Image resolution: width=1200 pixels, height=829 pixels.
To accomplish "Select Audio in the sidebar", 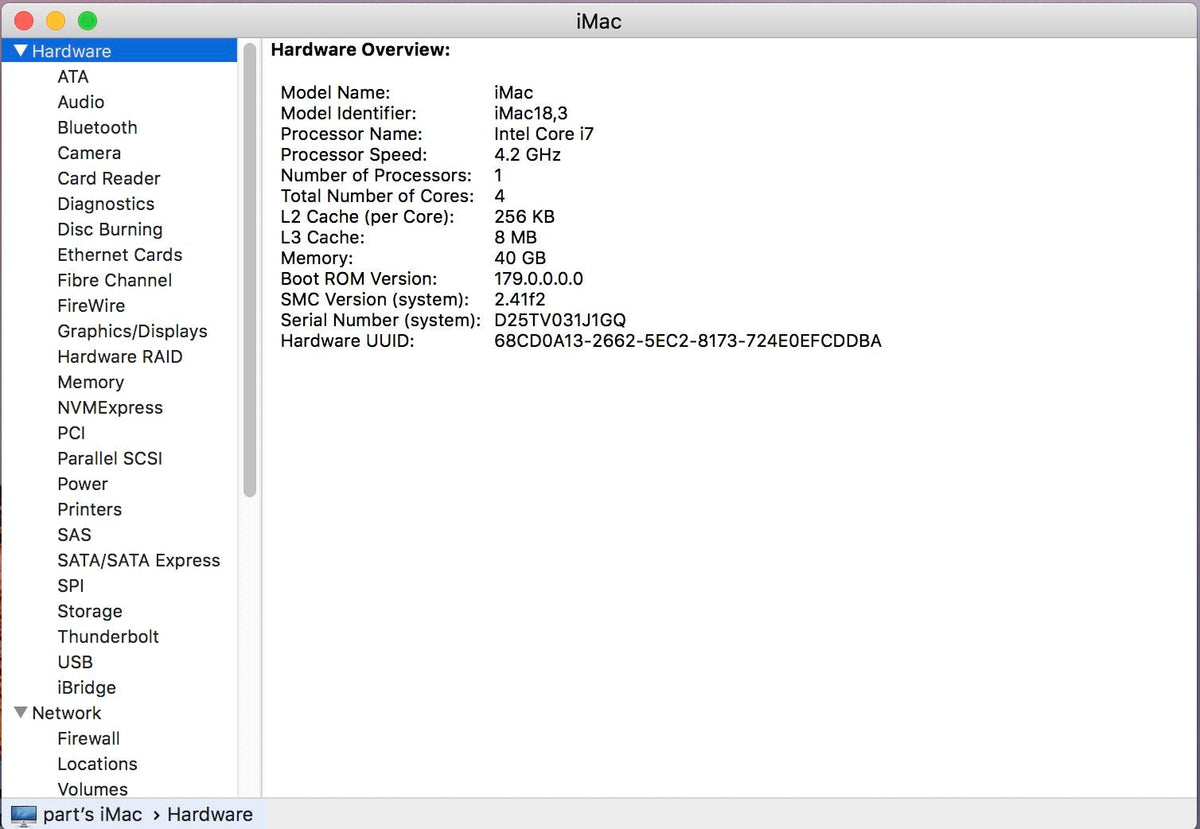I will click(81, 102).
